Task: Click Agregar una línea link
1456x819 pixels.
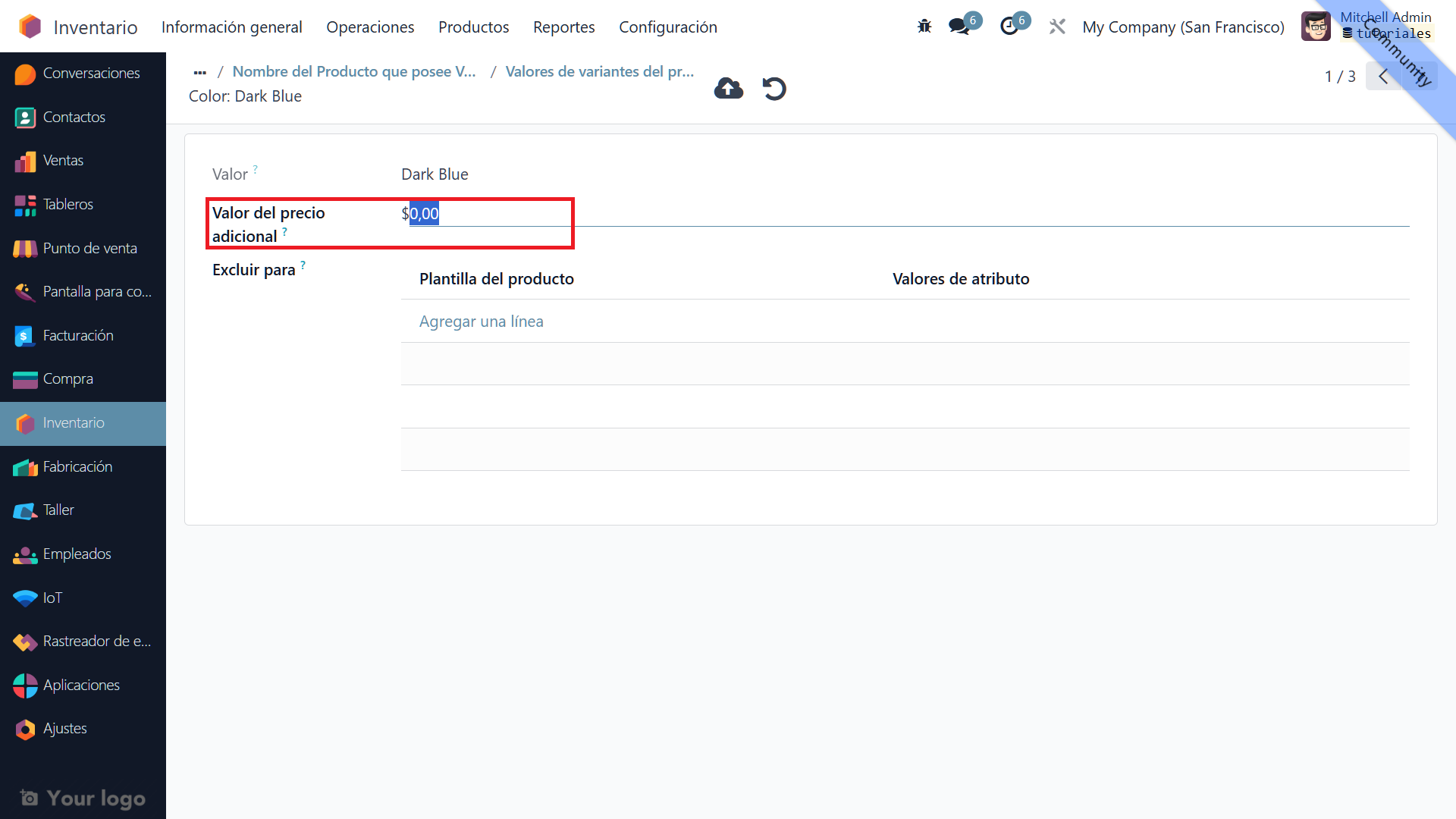Action: tap(481, 322)
